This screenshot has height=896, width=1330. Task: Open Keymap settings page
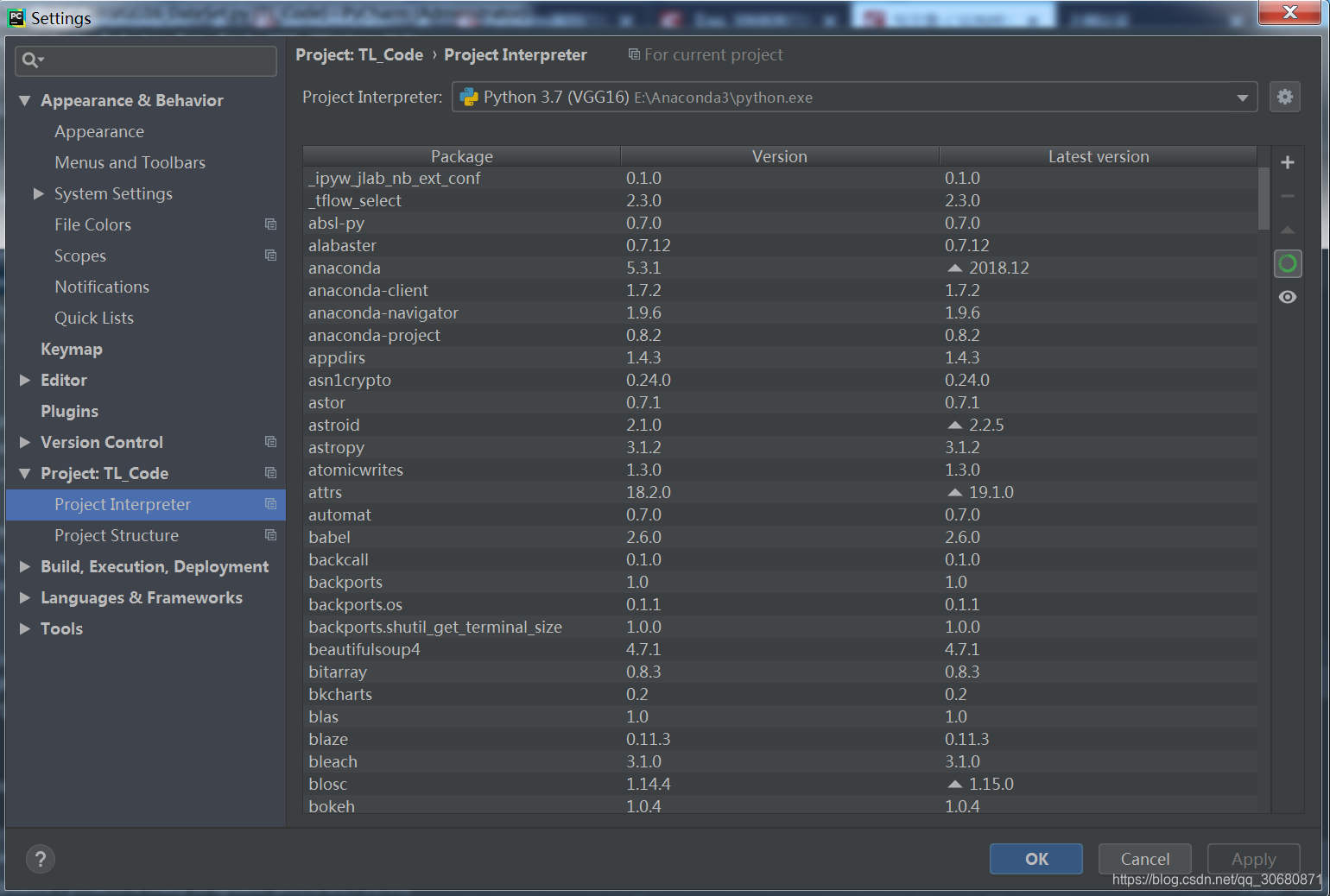pyautogui.click(x=72, y=349)
